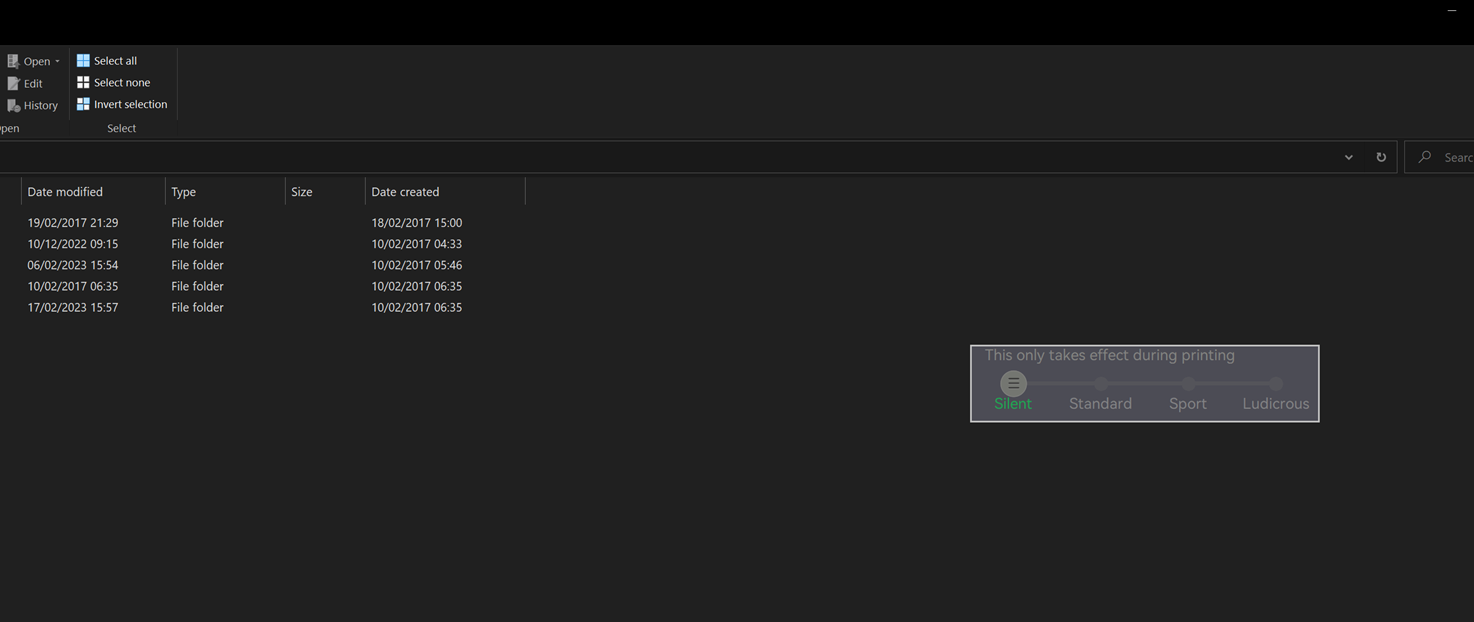
Task: Click the Select all icon
Action: coord(83,60)
